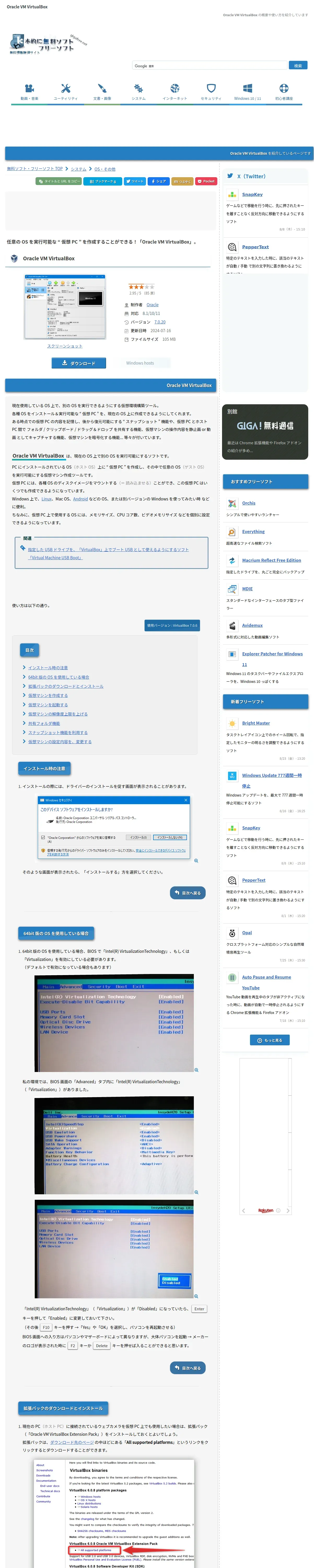This screenshot has width=314, height=1568.
Task: Jump to 仮想マシンの設定内容を、変更する
Action: 60,741
